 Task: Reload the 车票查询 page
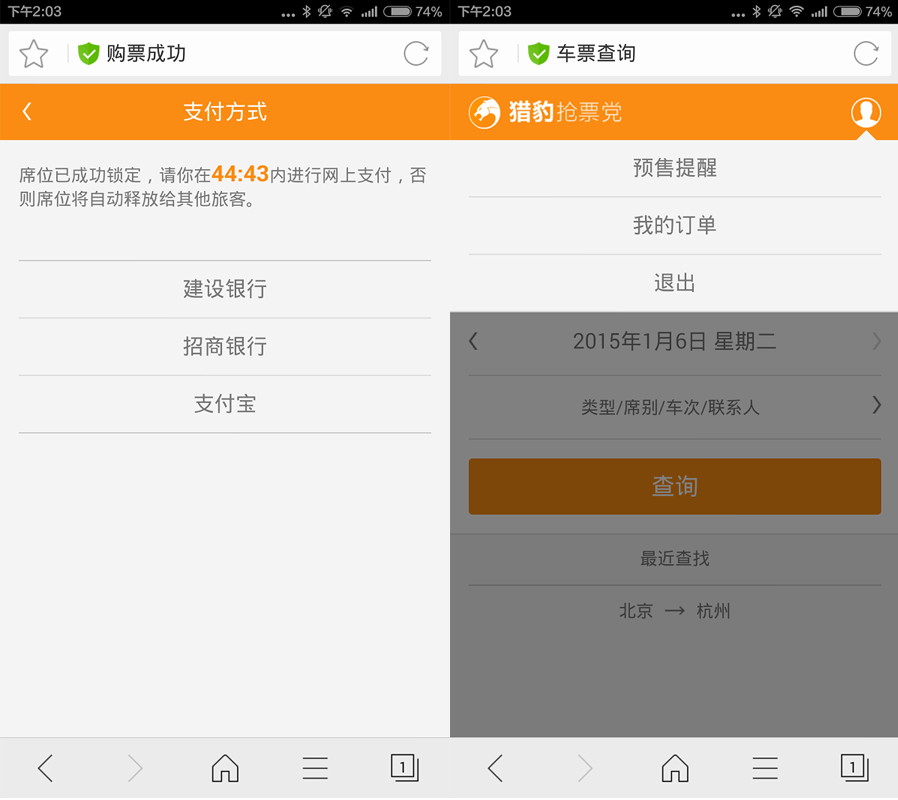pyautogui.click(x=866, y=54)
